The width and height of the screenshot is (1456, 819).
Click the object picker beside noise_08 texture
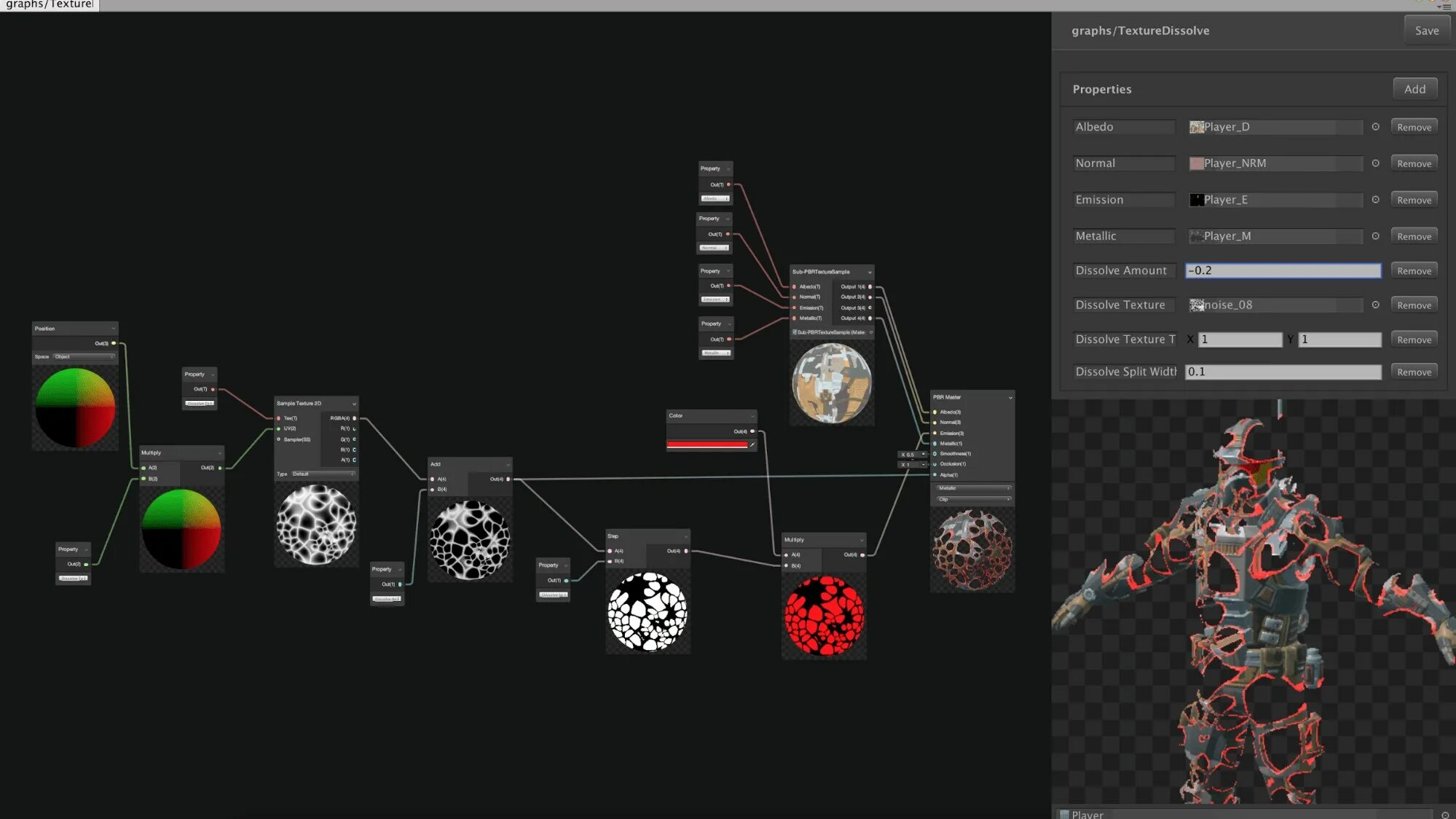(x=1375, y=305)
